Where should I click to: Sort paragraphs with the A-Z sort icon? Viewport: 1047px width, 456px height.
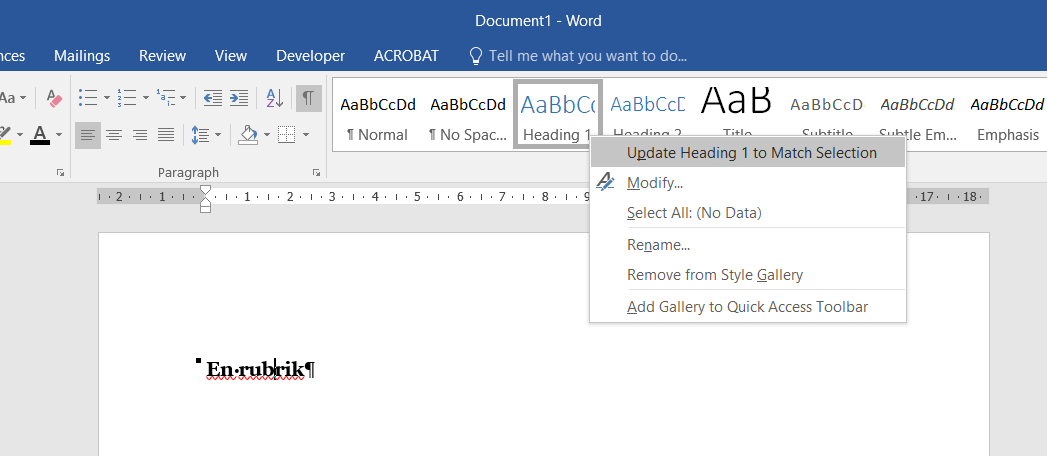pos(274,98)
